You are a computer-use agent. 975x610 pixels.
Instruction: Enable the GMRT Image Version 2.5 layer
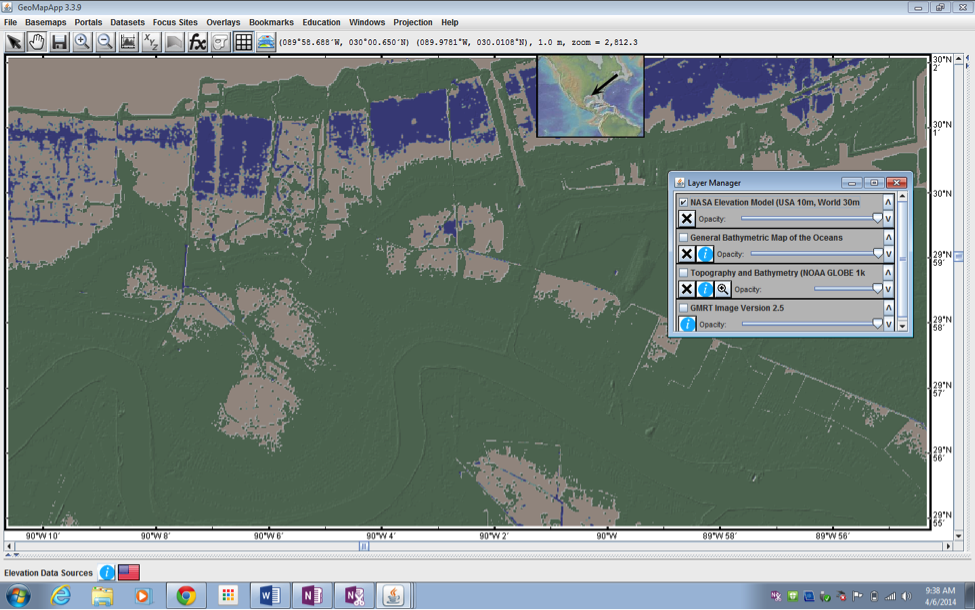click(x=684, y=307)
